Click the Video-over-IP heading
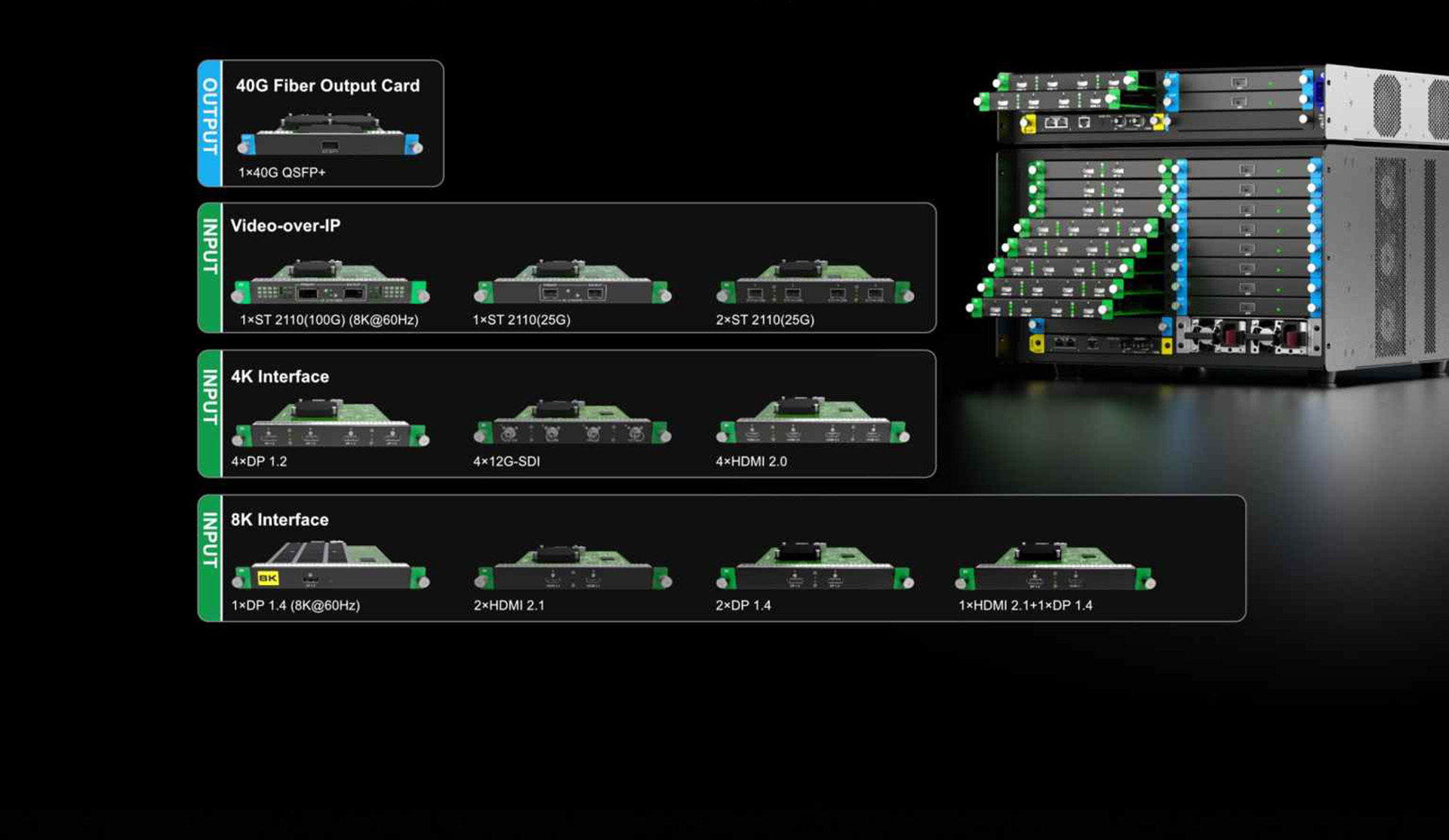This screenshot has width=1449, height=840. (285, 226)
